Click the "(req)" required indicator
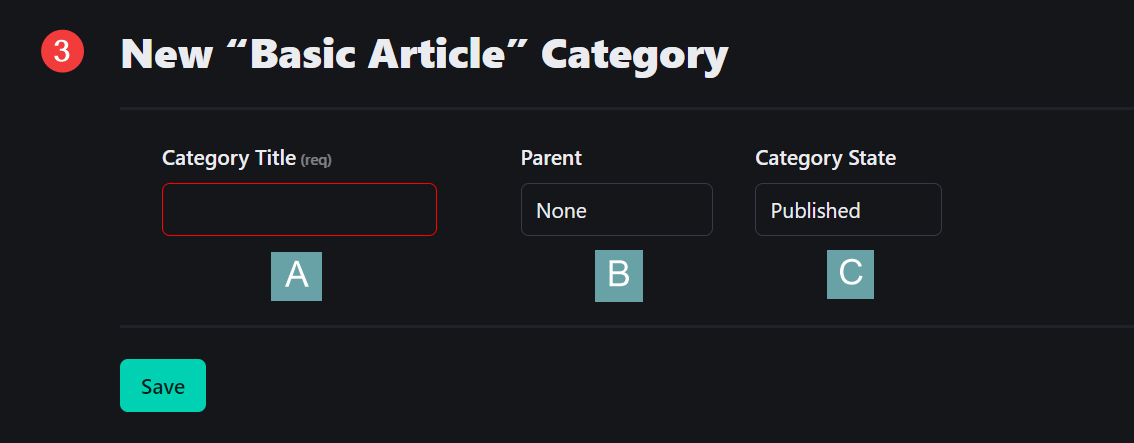 316,160
